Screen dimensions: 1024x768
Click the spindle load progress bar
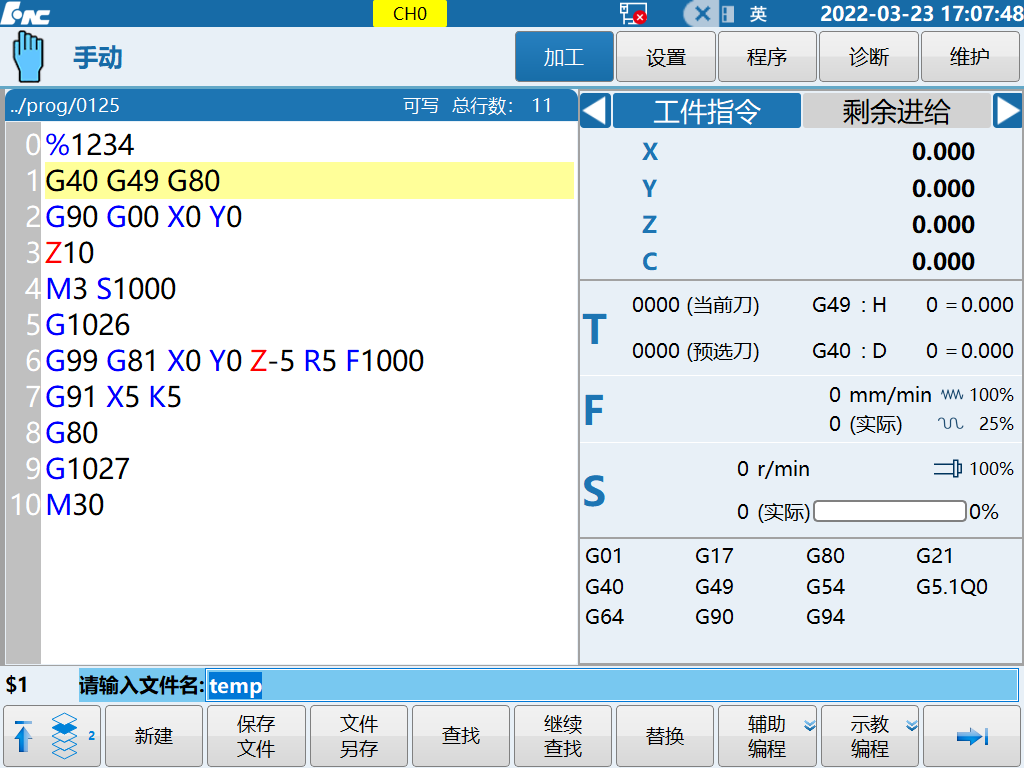[890, 512]
